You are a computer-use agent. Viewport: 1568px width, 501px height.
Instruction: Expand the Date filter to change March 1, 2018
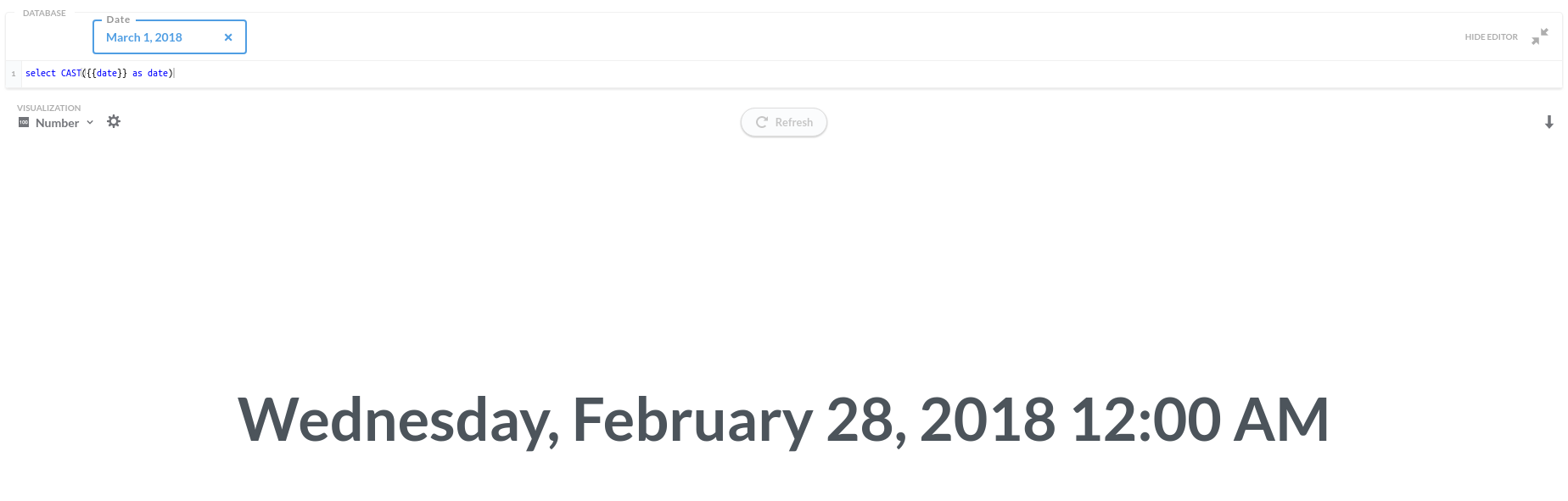click(143, 36)
